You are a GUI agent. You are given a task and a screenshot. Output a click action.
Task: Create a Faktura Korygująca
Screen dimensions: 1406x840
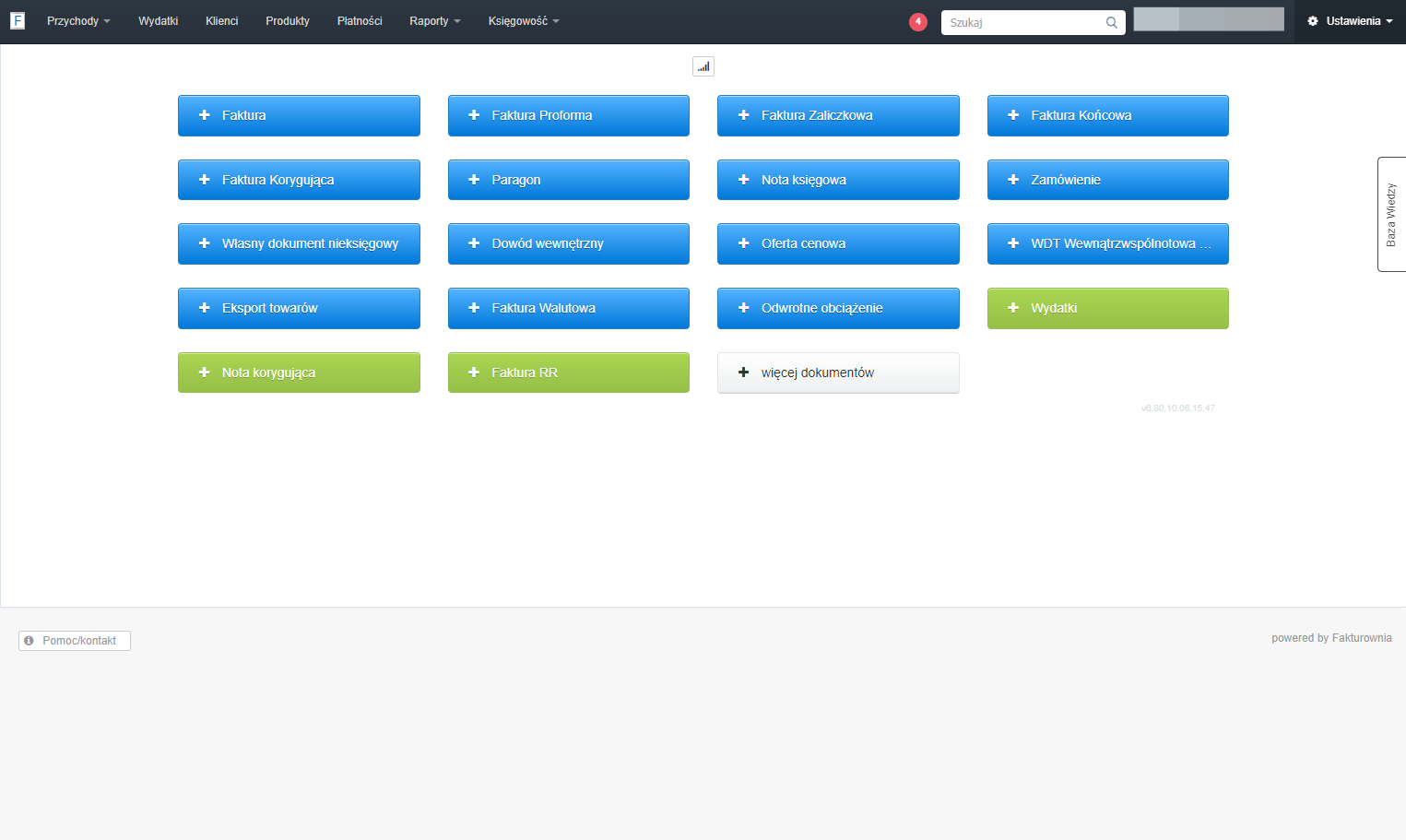tap(299, 180)
